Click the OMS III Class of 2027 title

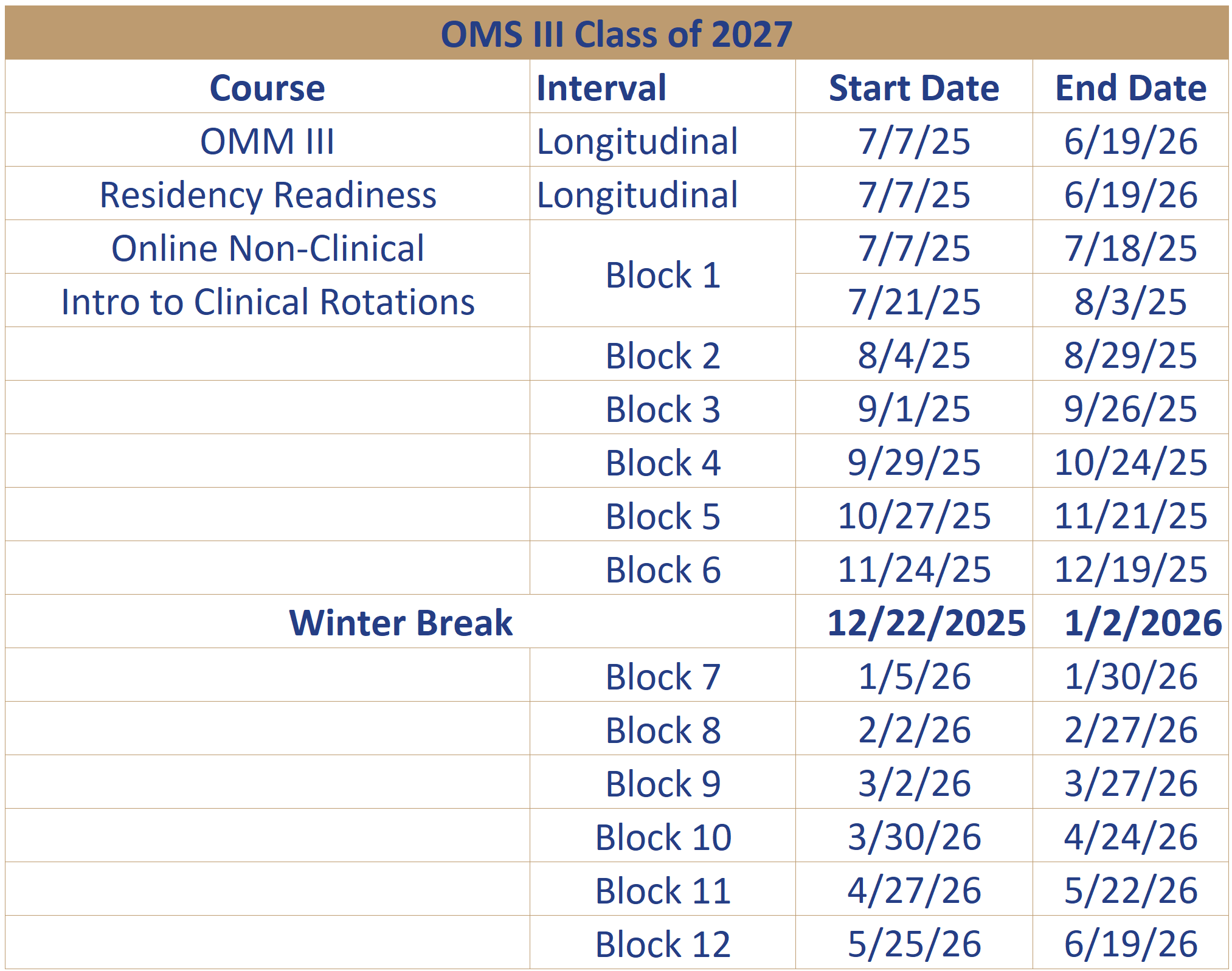pos(616,33)
